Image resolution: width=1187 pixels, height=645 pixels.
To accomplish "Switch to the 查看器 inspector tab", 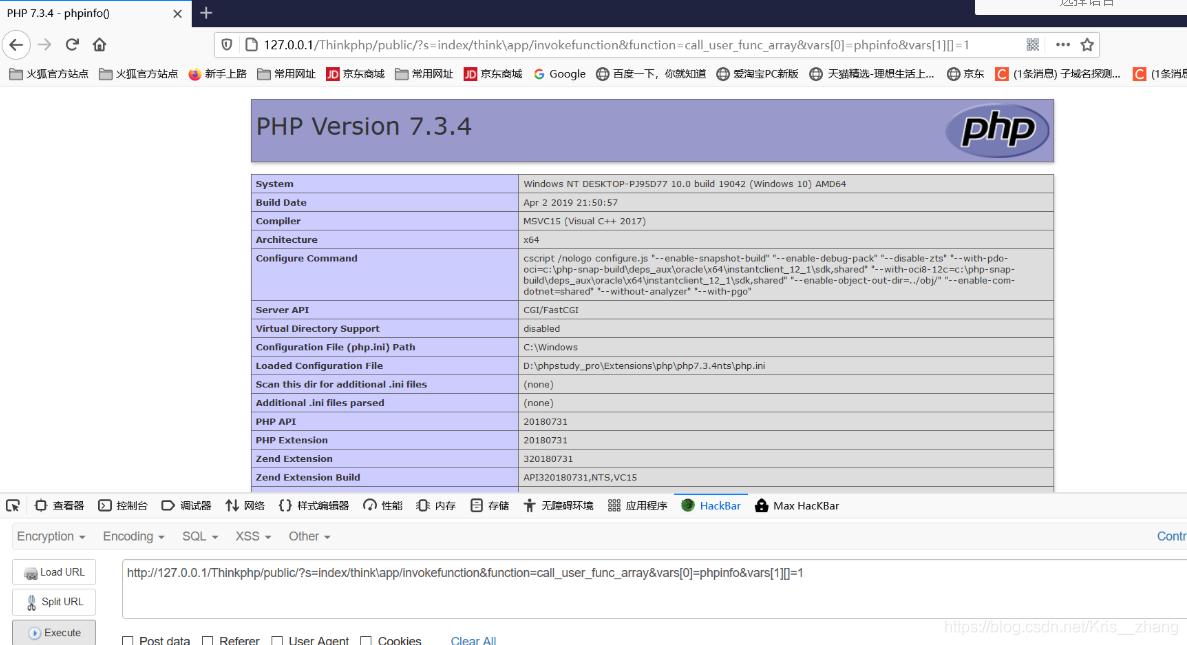I will (59, 506).
